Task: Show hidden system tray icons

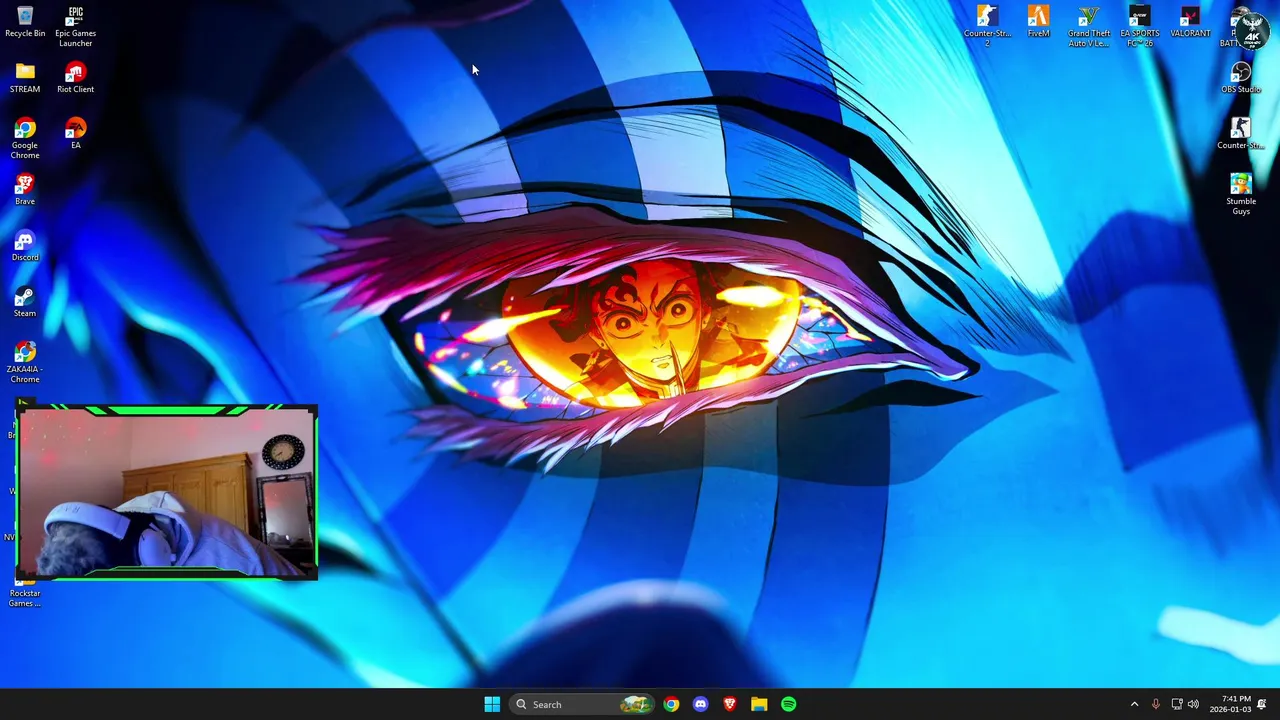Action: (x=1134, y=704)
